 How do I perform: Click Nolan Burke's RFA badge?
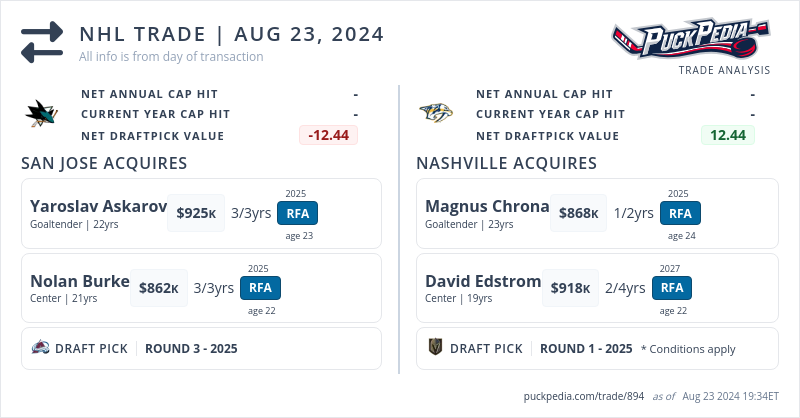point(260,288)
